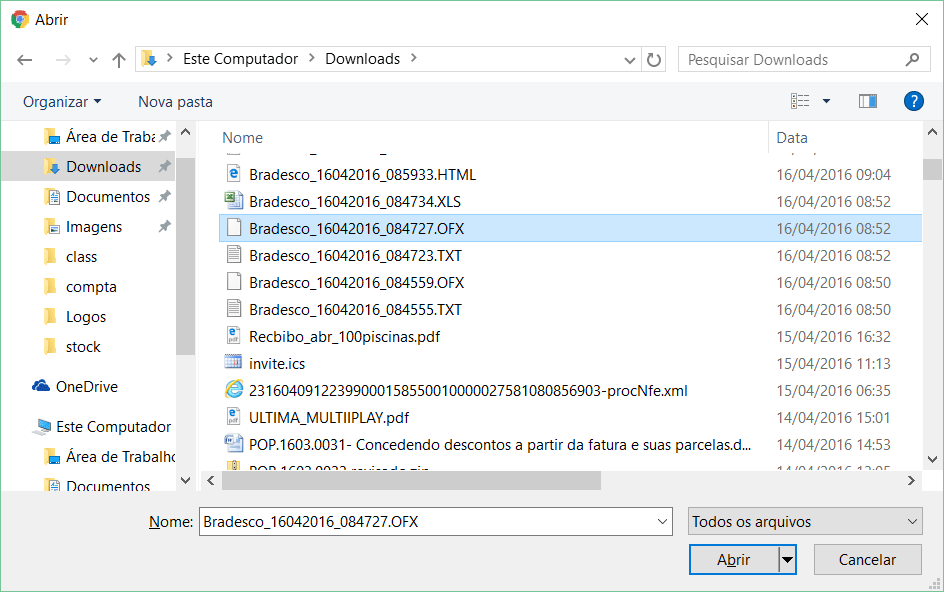Viewport: 944px width, 592px height.
Task: Toggle the preview pane
Action: [x=868, y=101]
